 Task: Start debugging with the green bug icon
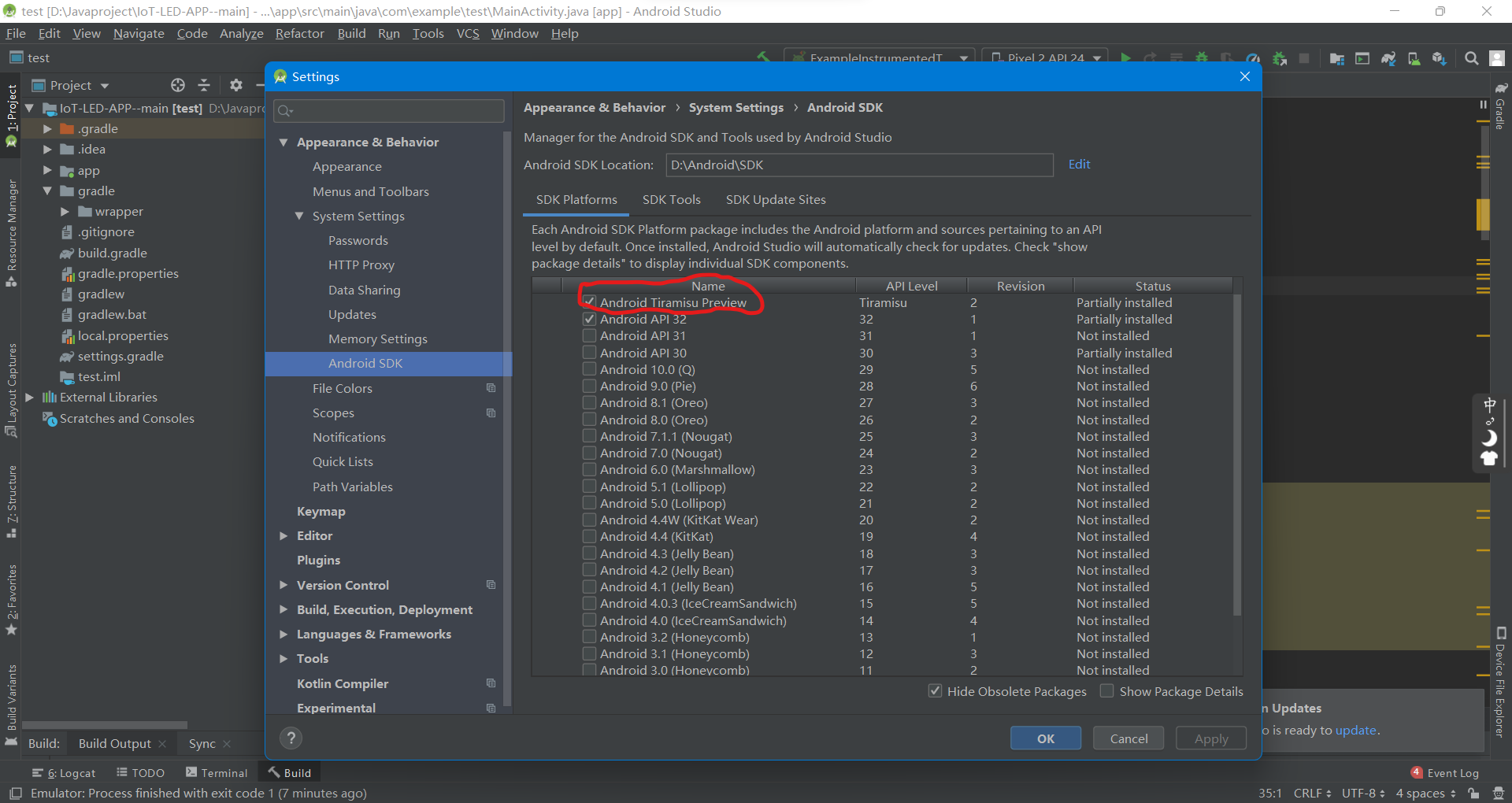(x=1202, y=58)
